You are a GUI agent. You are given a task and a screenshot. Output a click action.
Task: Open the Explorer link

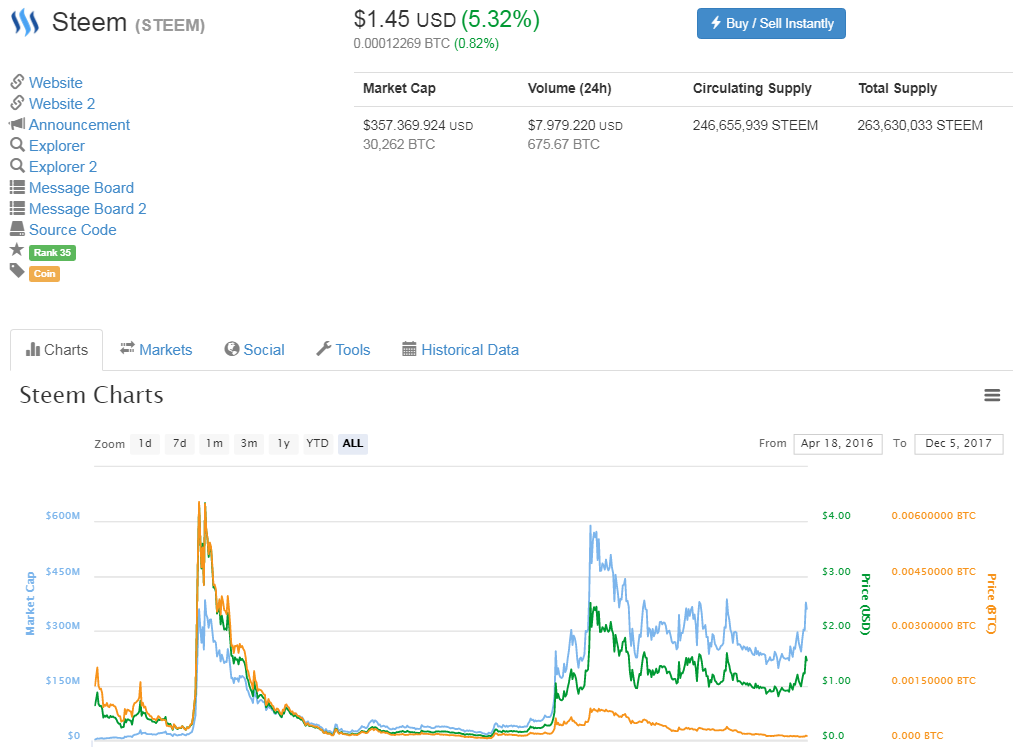tap(57, 146)
